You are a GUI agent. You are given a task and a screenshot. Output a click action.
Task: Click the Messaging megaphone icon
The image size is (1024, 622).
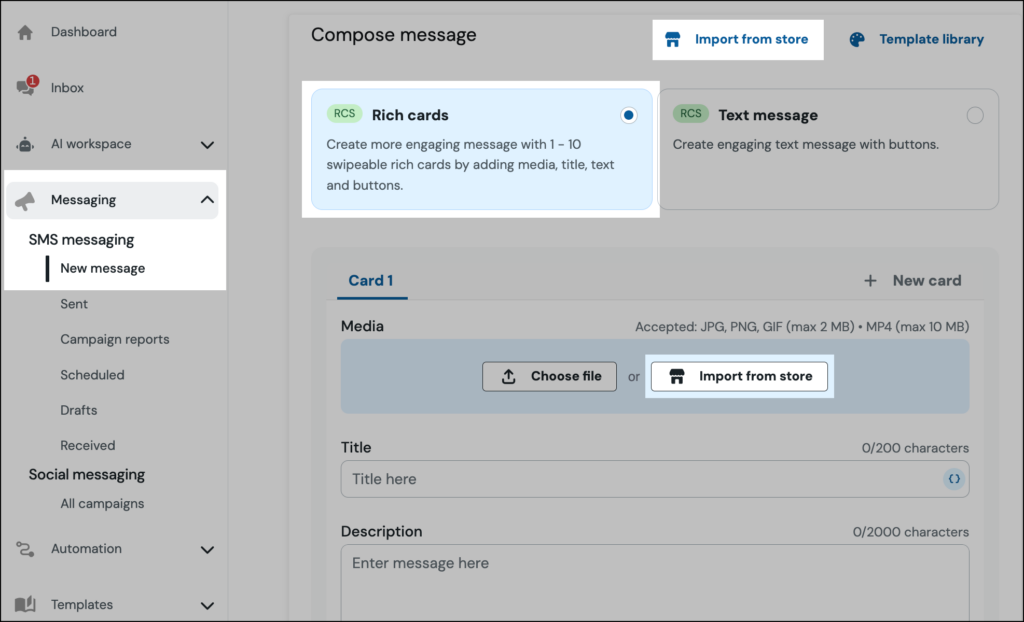[x=26, y=200]
